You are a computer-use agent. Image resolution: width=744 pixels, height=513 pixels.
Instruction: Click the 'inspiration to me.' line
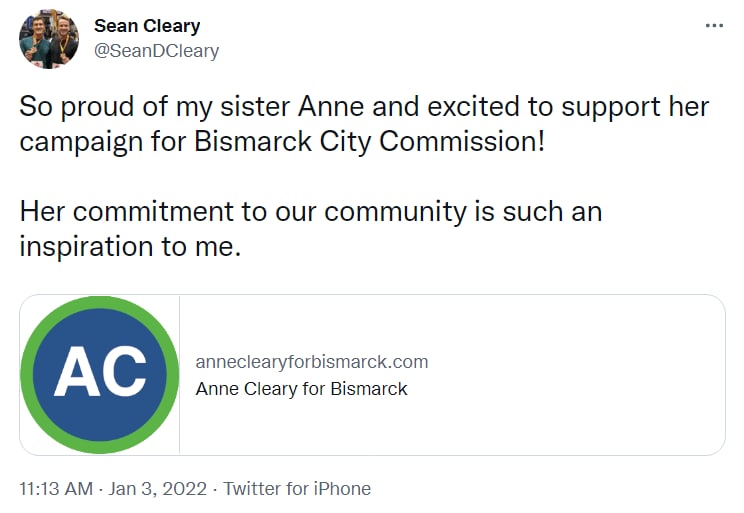[130, 247]
